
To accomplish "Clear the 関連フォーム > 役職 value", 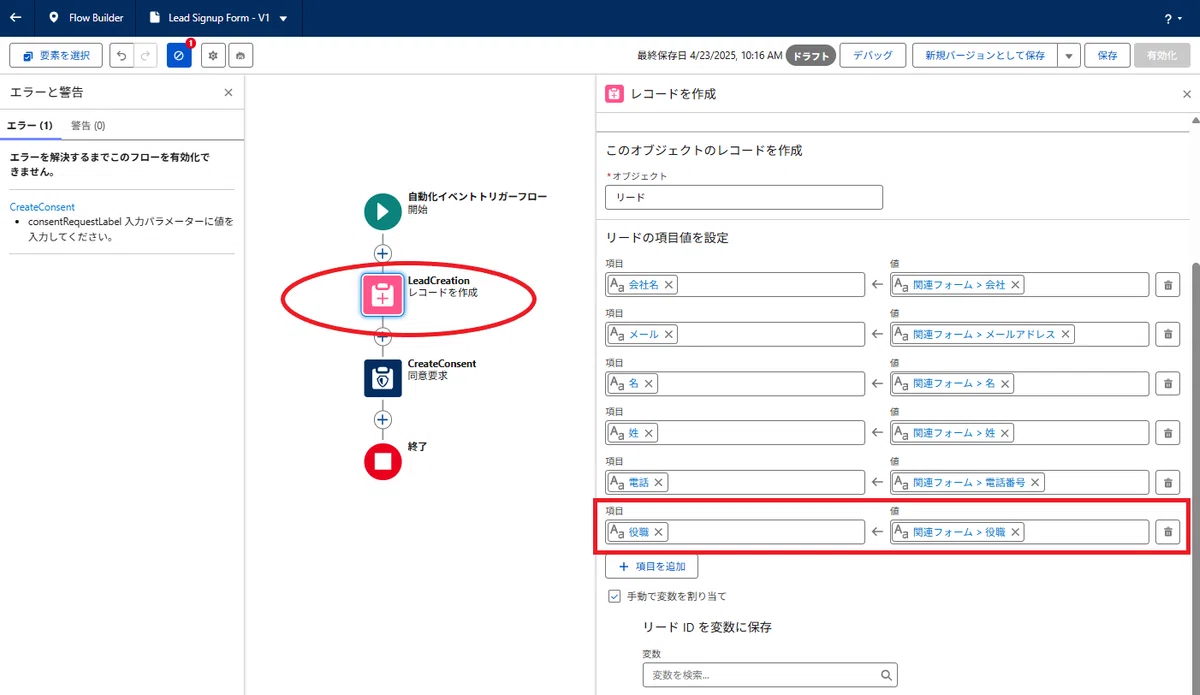I will pyautogui.click(x=1016, y=532).
